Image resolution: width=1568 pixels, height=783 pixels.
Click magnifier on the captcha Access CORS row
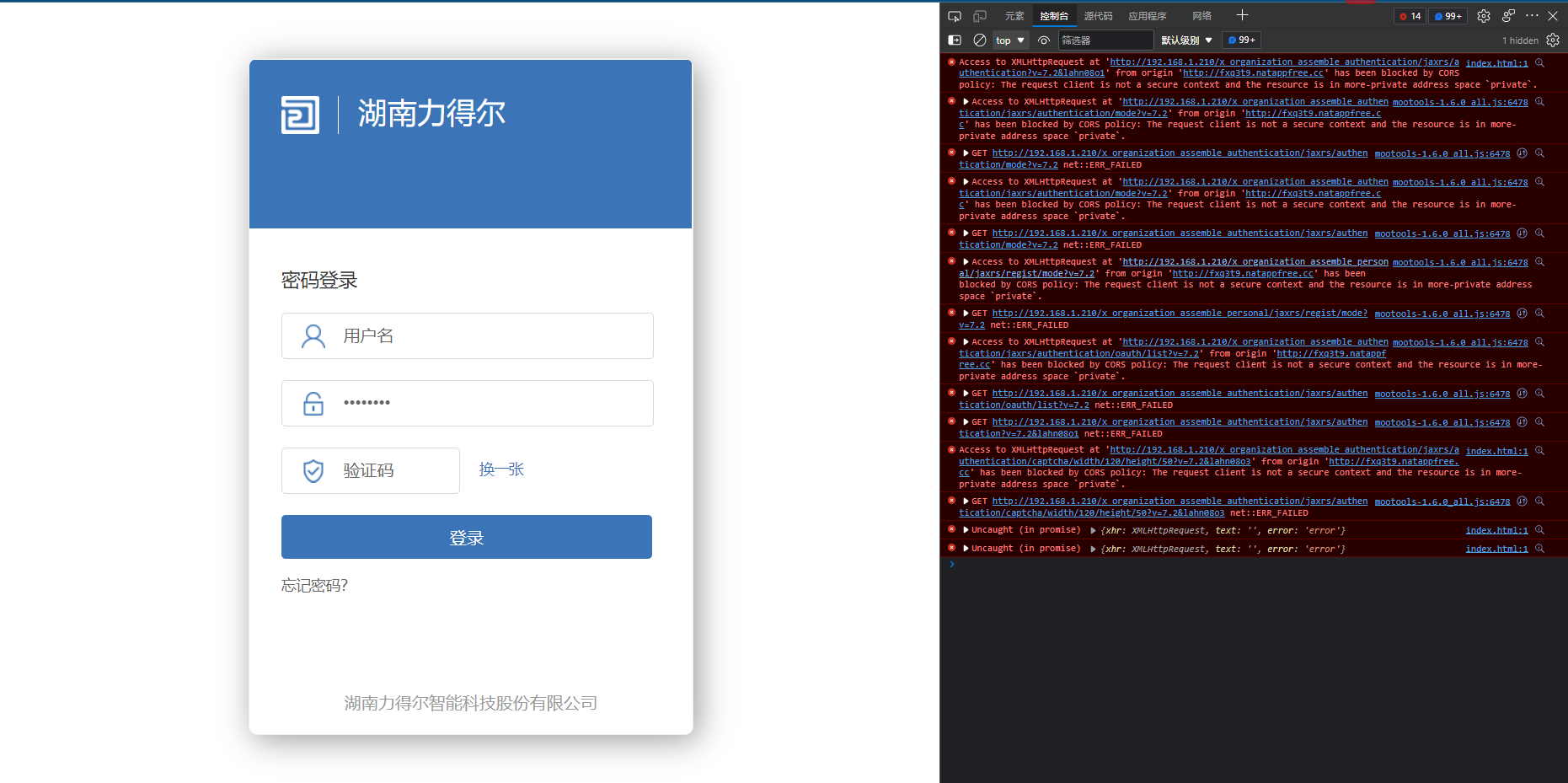1539,451
